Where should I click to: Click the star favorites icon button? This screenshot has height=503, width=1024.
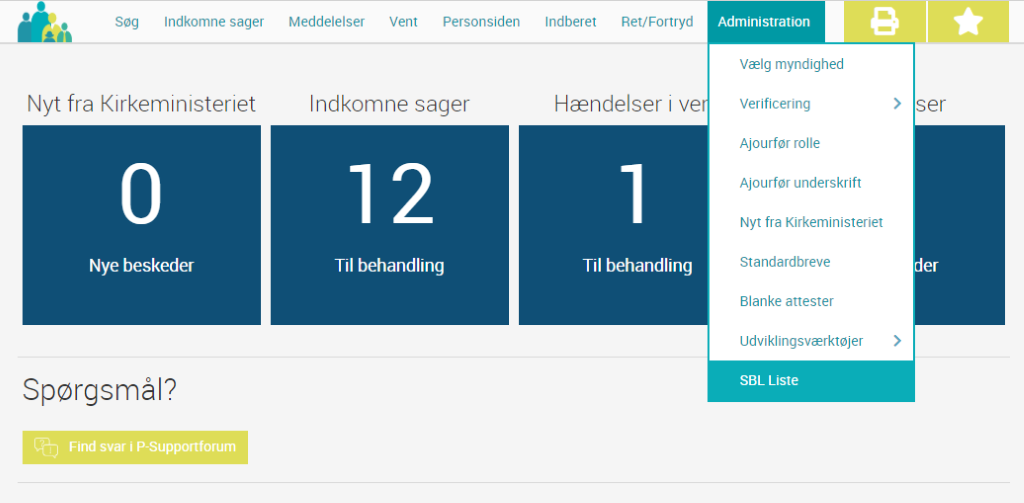pos(968,22)
